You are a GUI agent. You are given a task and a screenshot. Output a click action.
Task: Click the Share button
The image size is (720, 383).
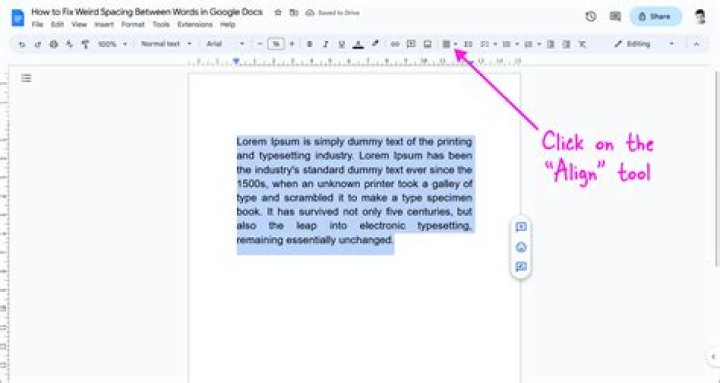tap(655, 17)
